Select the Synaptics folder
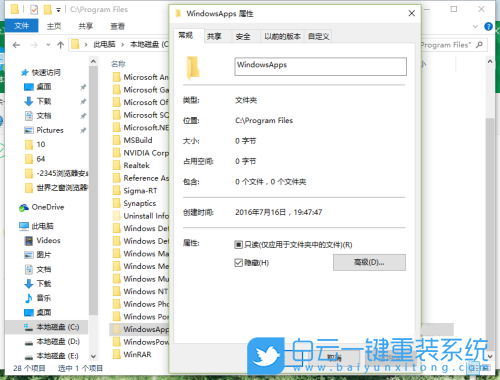The image size is (500, 380). [x=140, y=203]
